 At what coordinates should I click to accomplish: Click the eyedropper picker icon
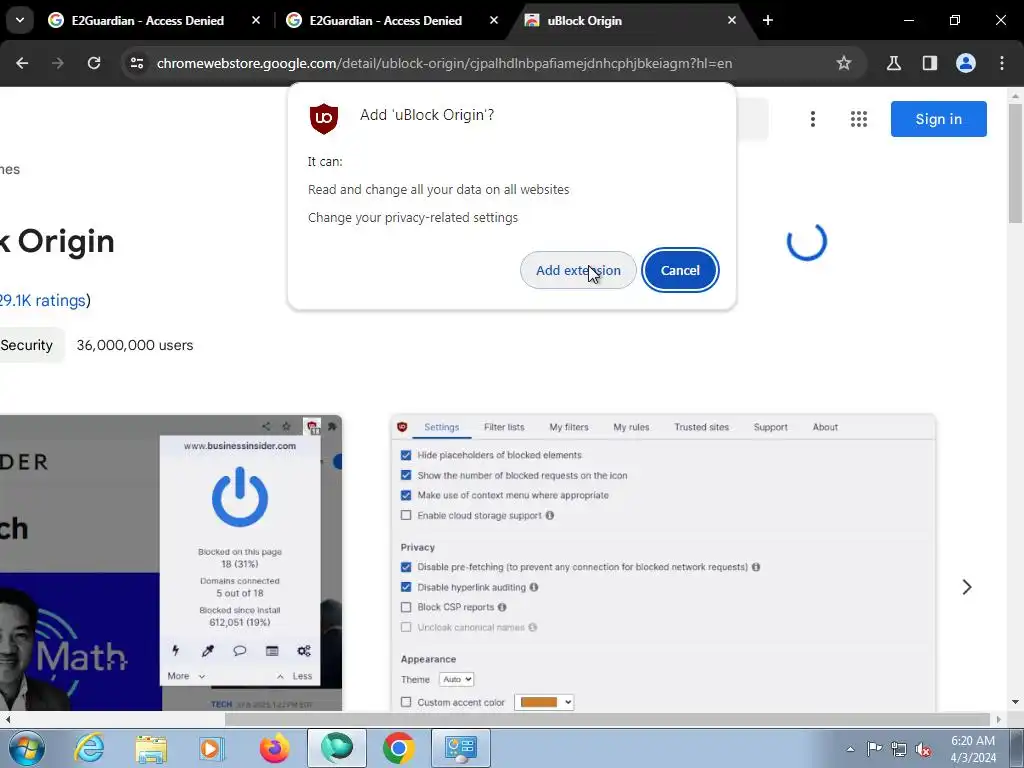click(x=208, y=650)
